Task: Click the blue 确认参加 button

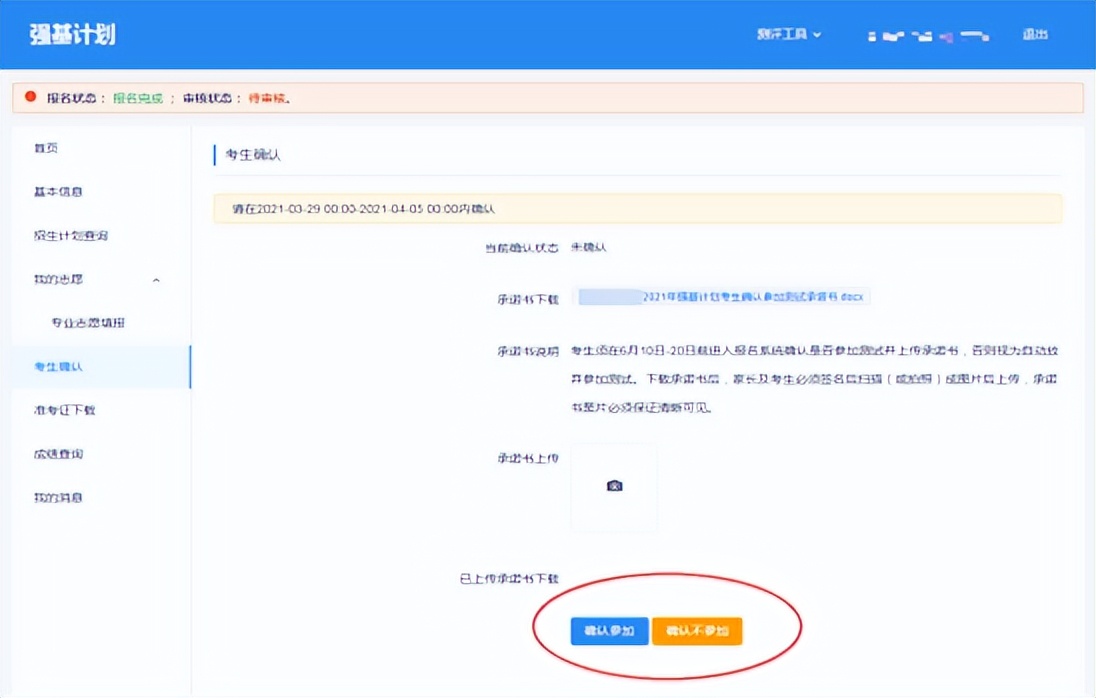Action: 610,631
